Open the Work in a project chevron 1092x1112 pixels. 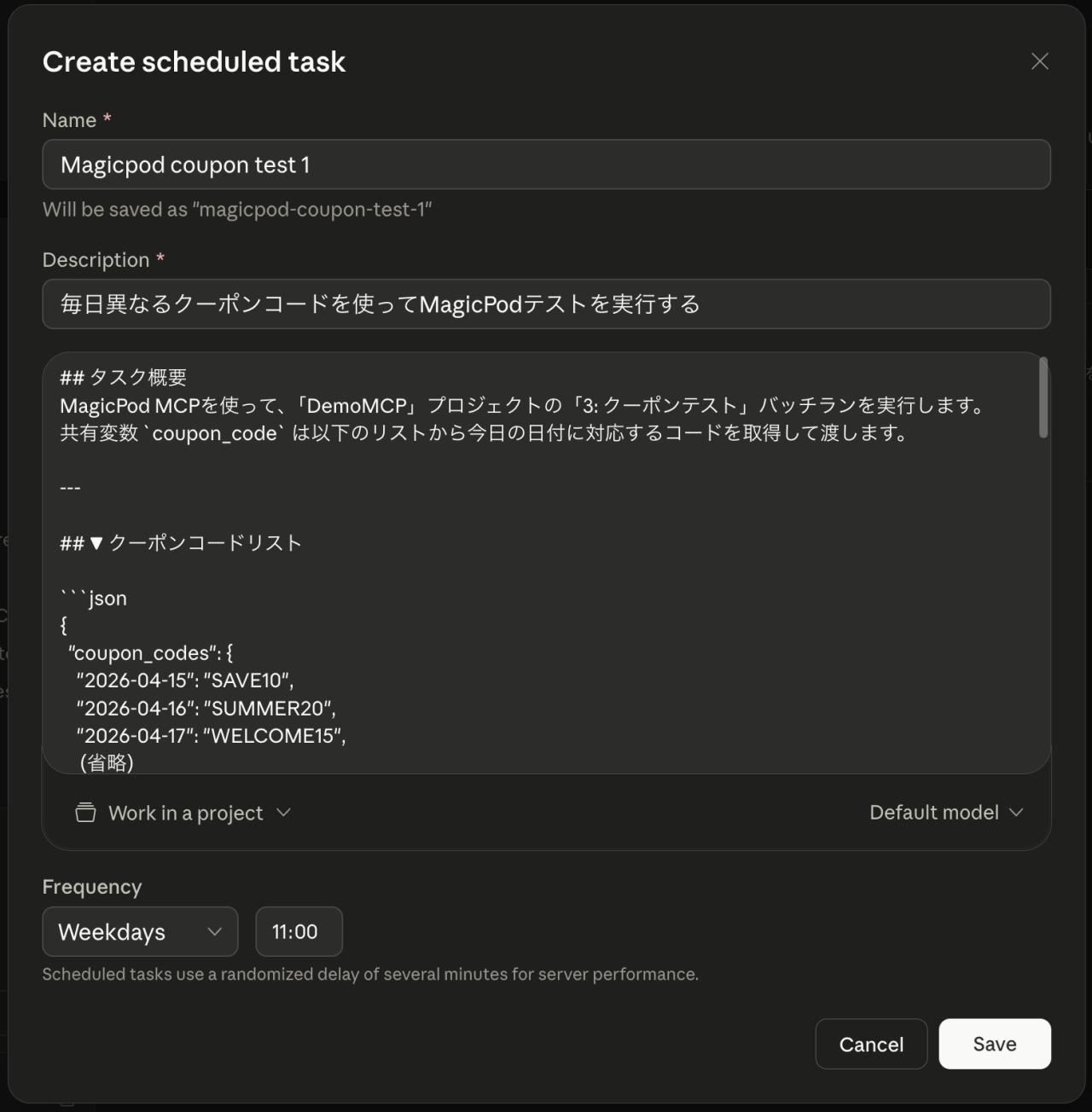[285, 813]
